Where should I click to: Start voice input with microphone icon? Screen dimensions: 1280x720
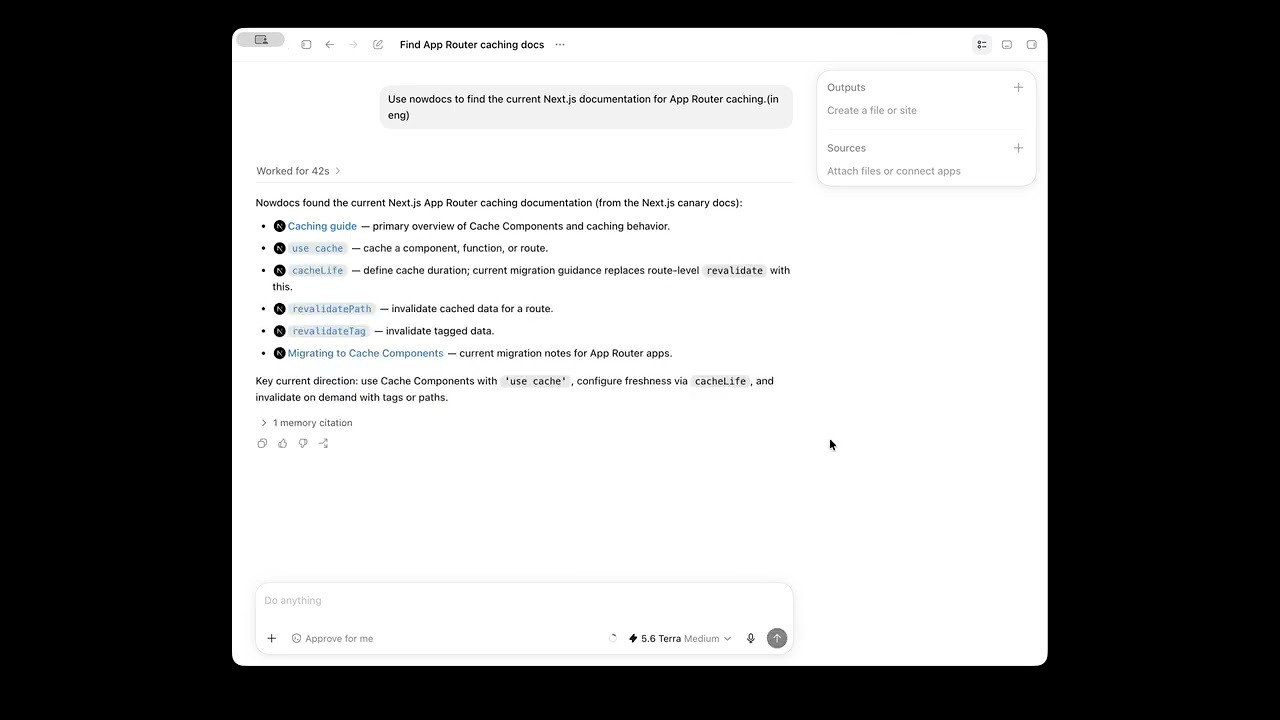tap(751, 638)
